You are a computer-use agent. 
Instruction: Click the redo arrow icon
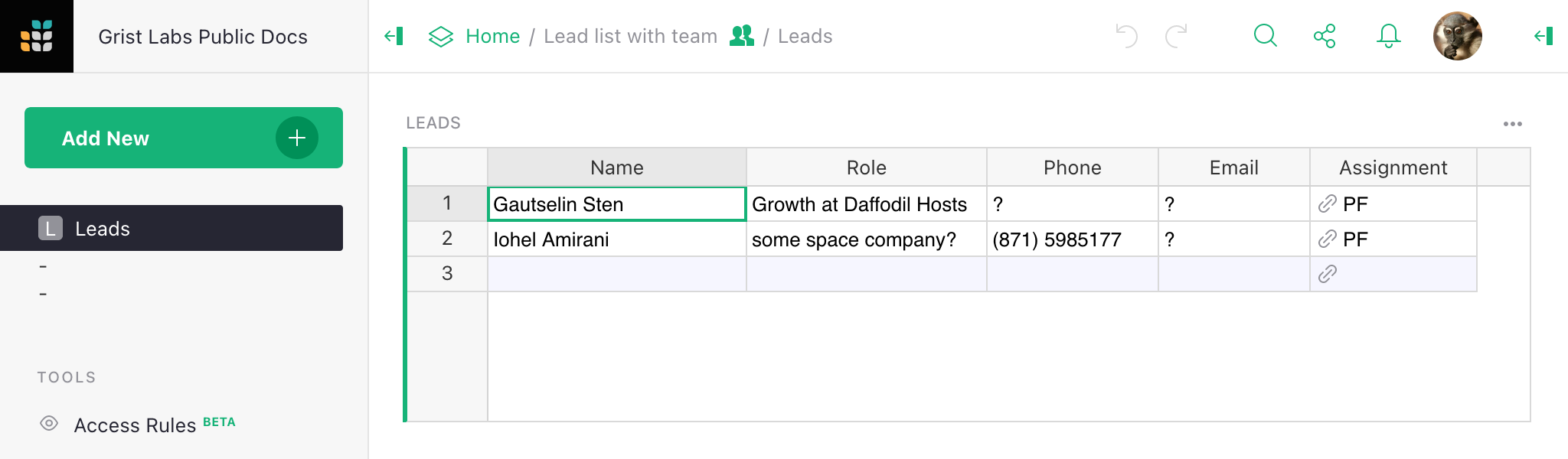(x=1177, y=35)
